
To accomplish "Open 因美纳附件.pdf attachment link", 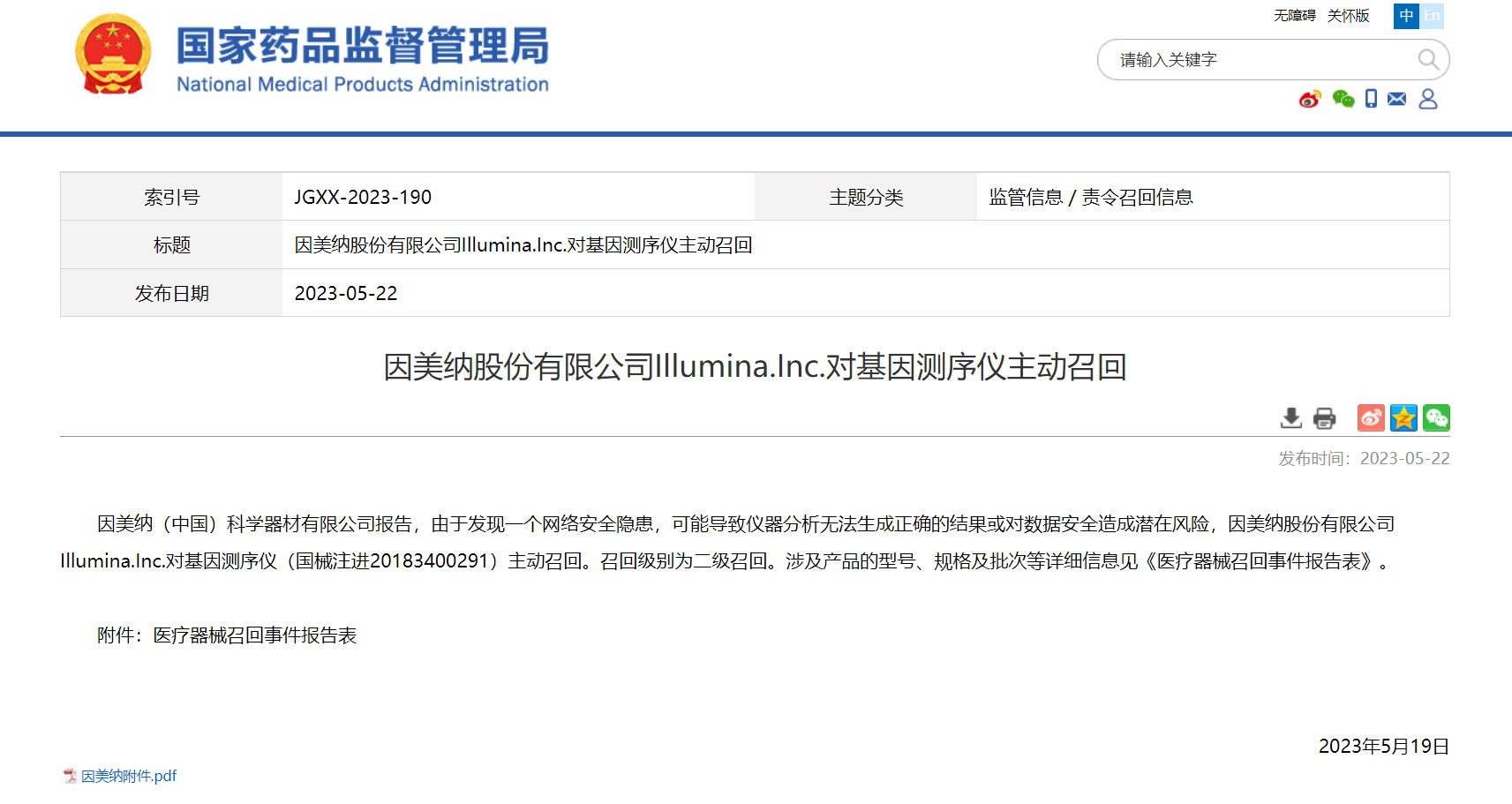I will 129,776.
